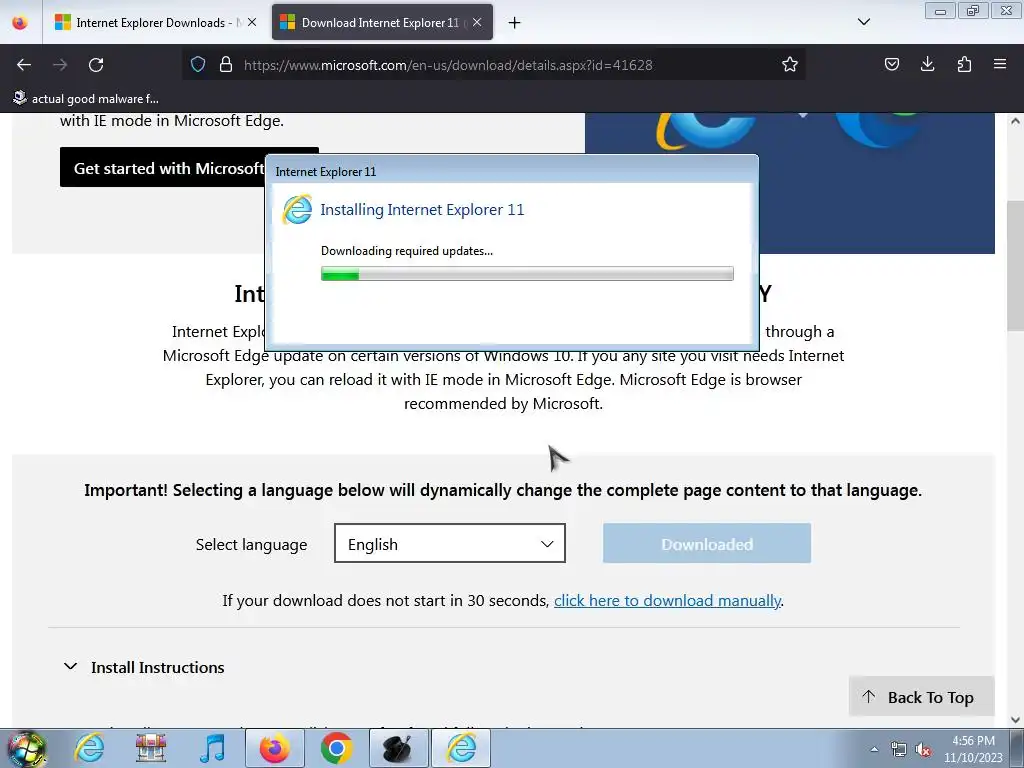View site security via the padlock icon
This screenshot has width=1024, height=768.
(x=226, y=64)
